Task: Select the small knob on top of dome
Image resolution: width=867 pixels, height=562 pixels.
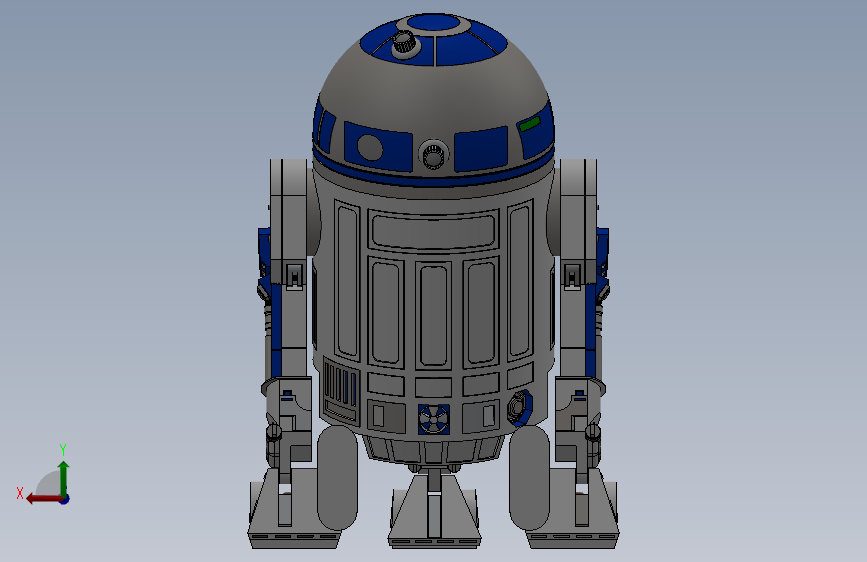Action: [404, 43]
